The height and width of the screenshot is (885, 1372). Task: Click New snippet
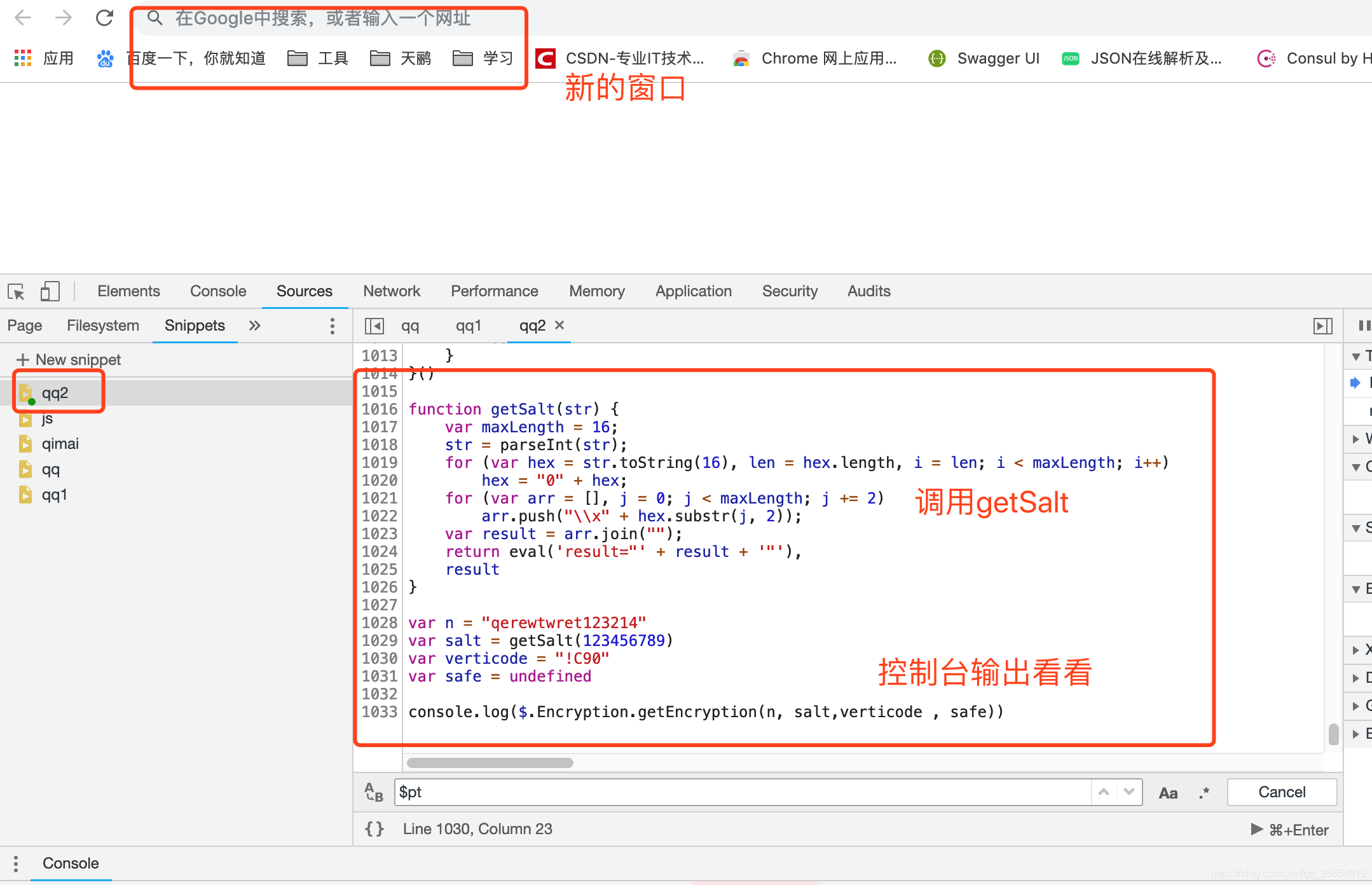point(69,360)
